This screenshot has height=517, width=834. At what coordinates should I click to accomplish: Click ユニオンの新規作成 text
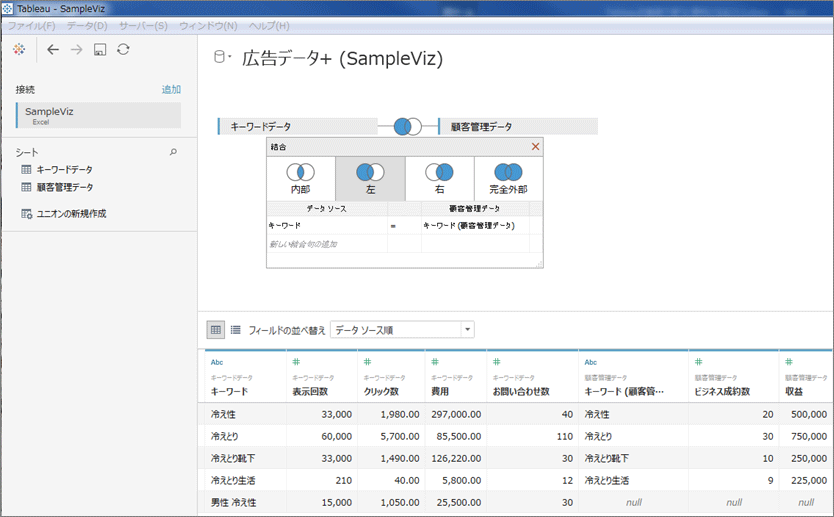pyautogui.click(x=71, y=214)
